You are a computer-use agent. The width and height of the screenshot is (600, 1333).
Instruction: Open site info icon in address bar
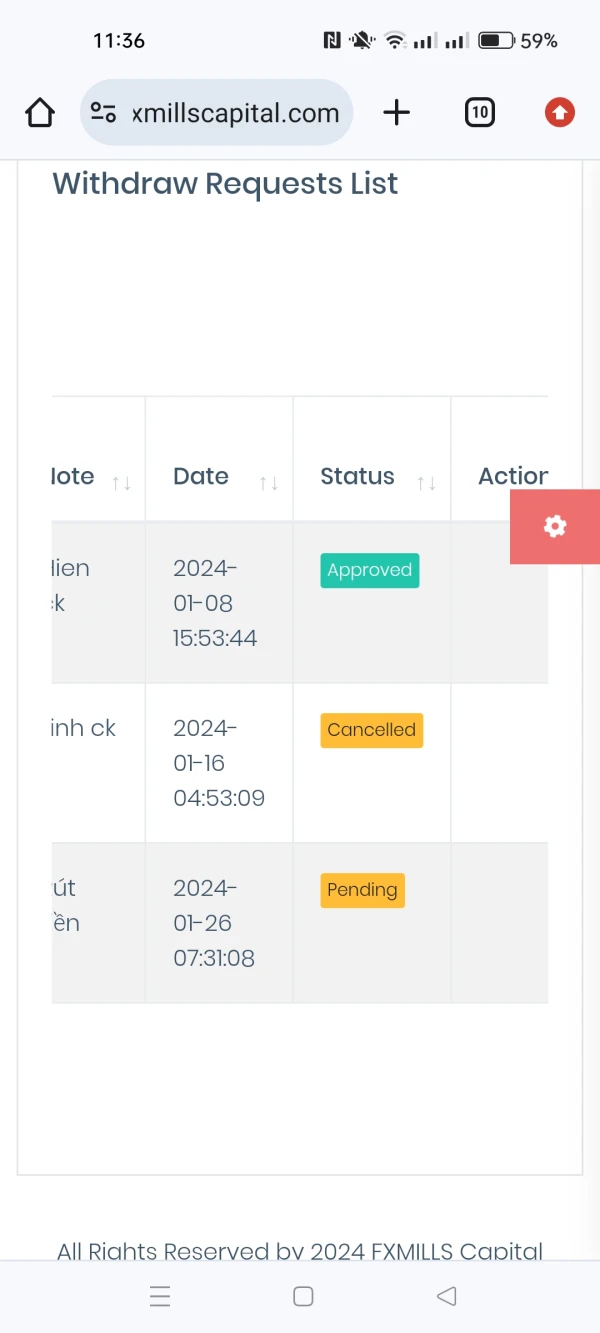(x=103, y=113)
